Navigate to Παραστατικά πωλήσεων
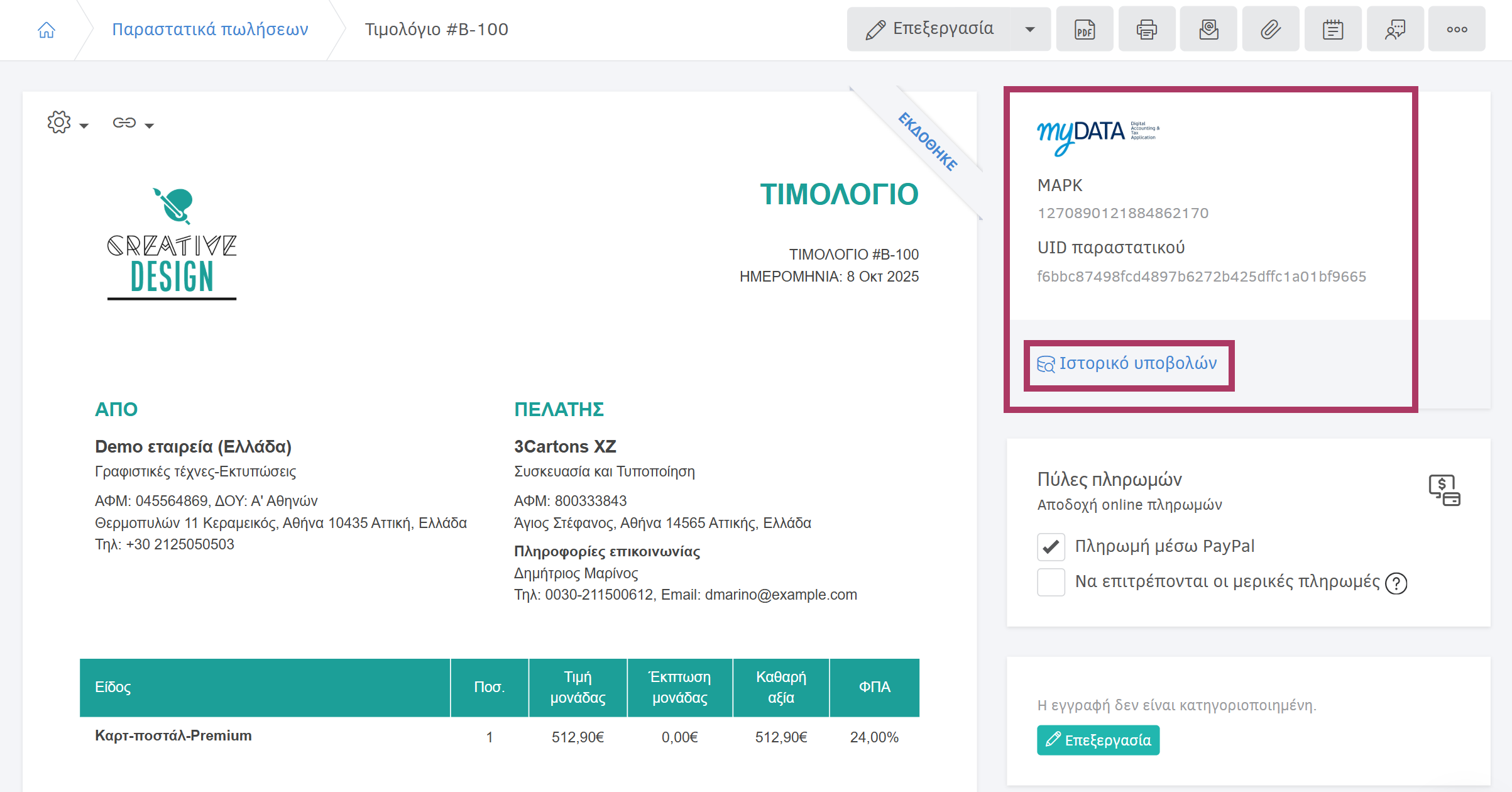1512x792 pixels. 210,29
